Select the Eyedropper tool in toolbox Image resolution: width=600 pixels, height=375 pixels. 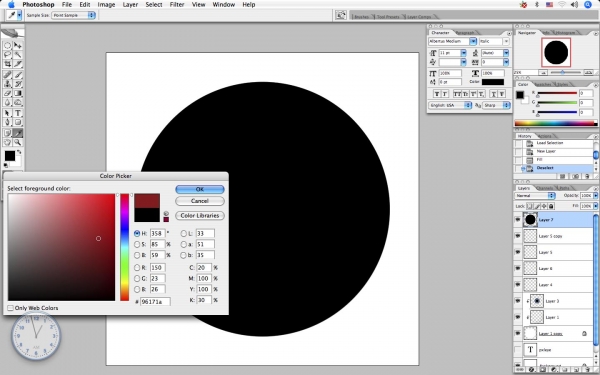pyautogui.click(x=18, y=133)
